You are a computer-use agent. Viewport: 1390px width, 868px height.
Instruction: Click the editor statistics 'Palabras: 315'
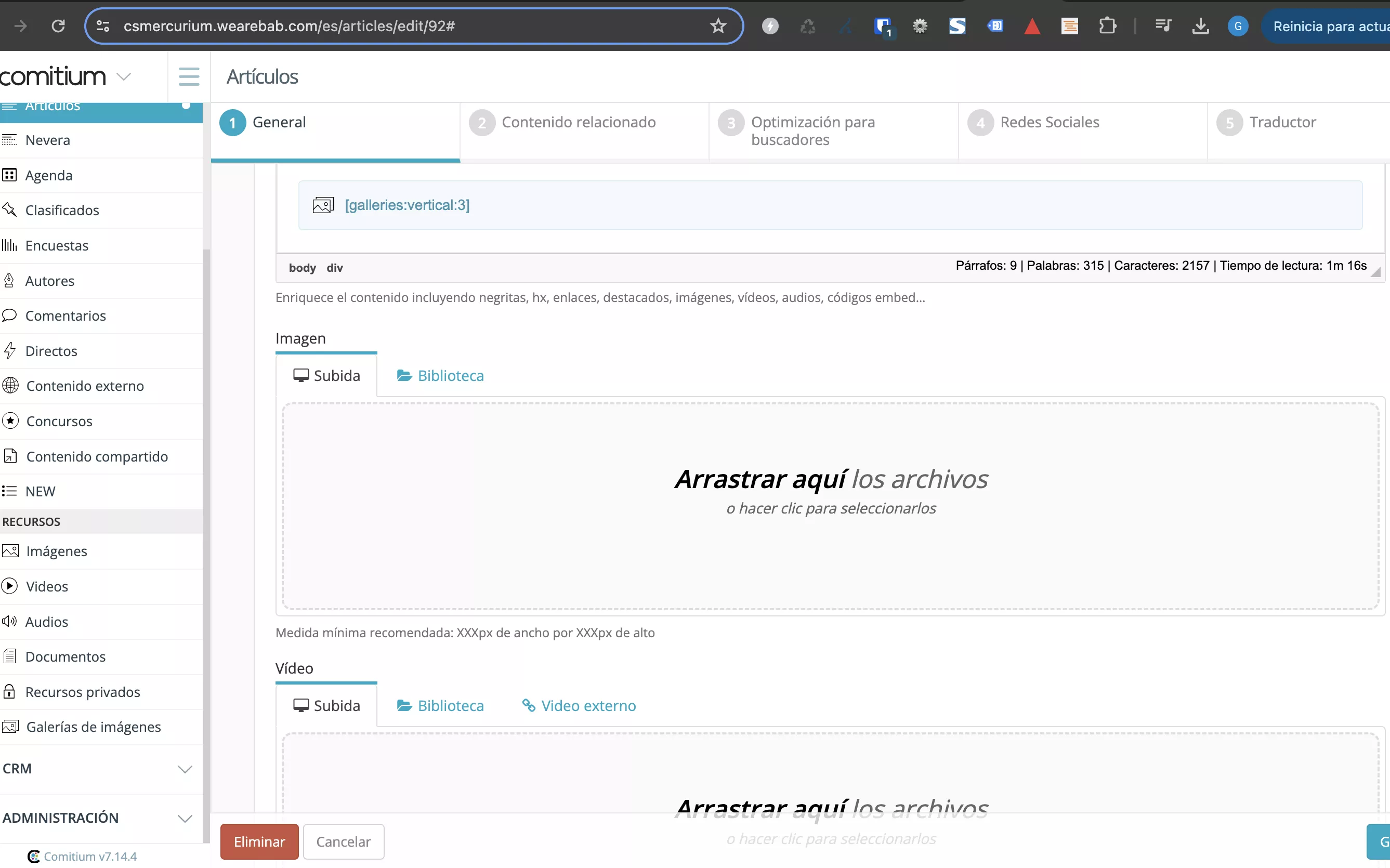[1065, 265]
